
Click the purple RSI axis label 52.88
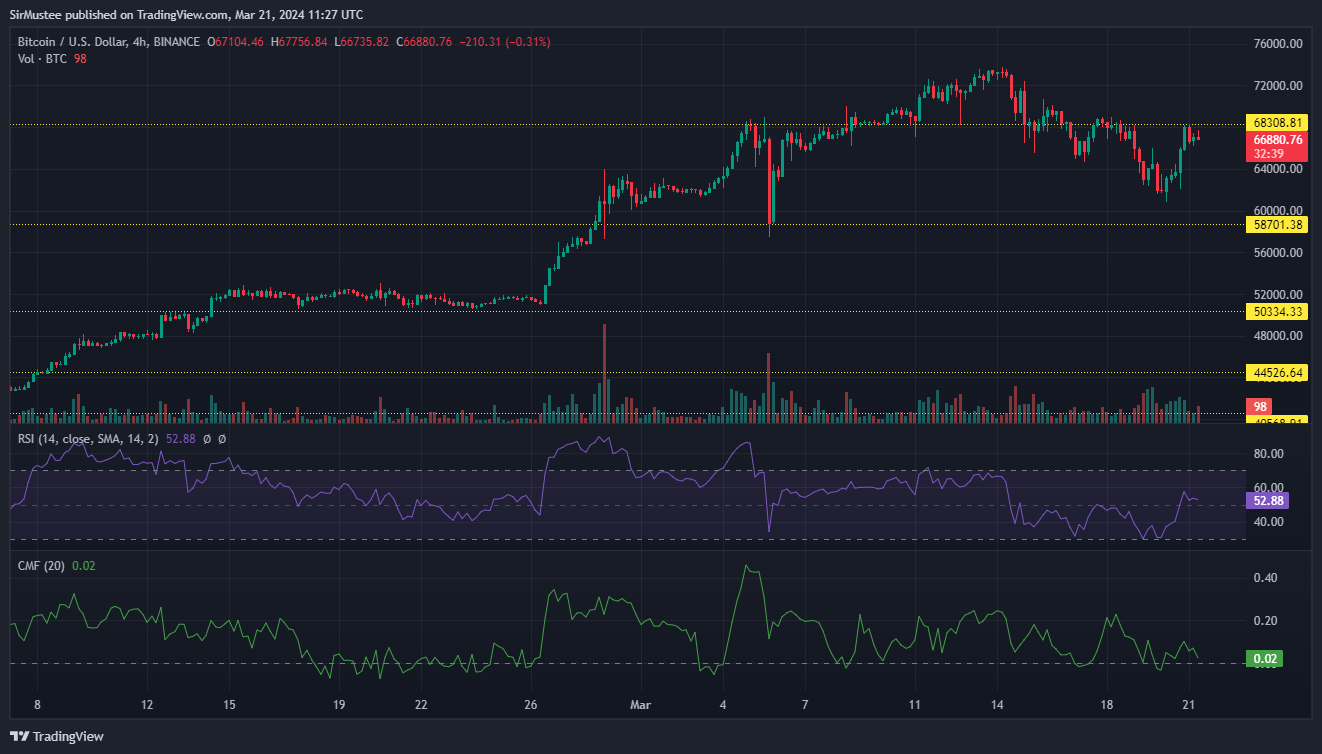1267,500
